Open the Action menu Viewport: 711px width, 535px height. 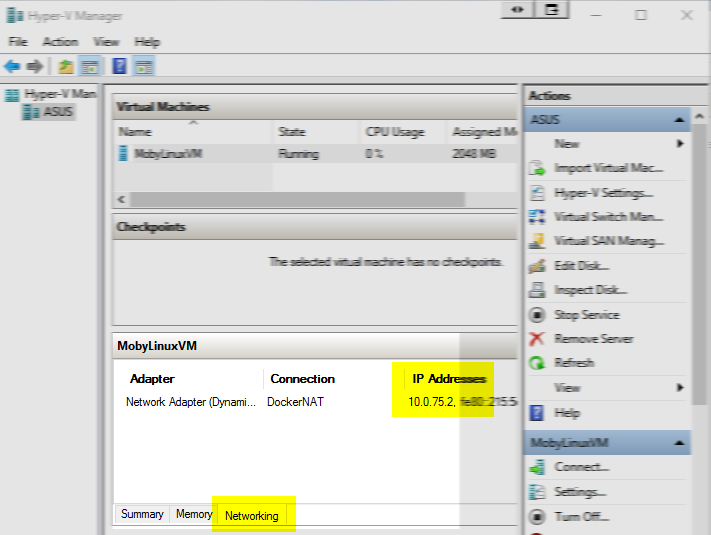pos(60,42)
